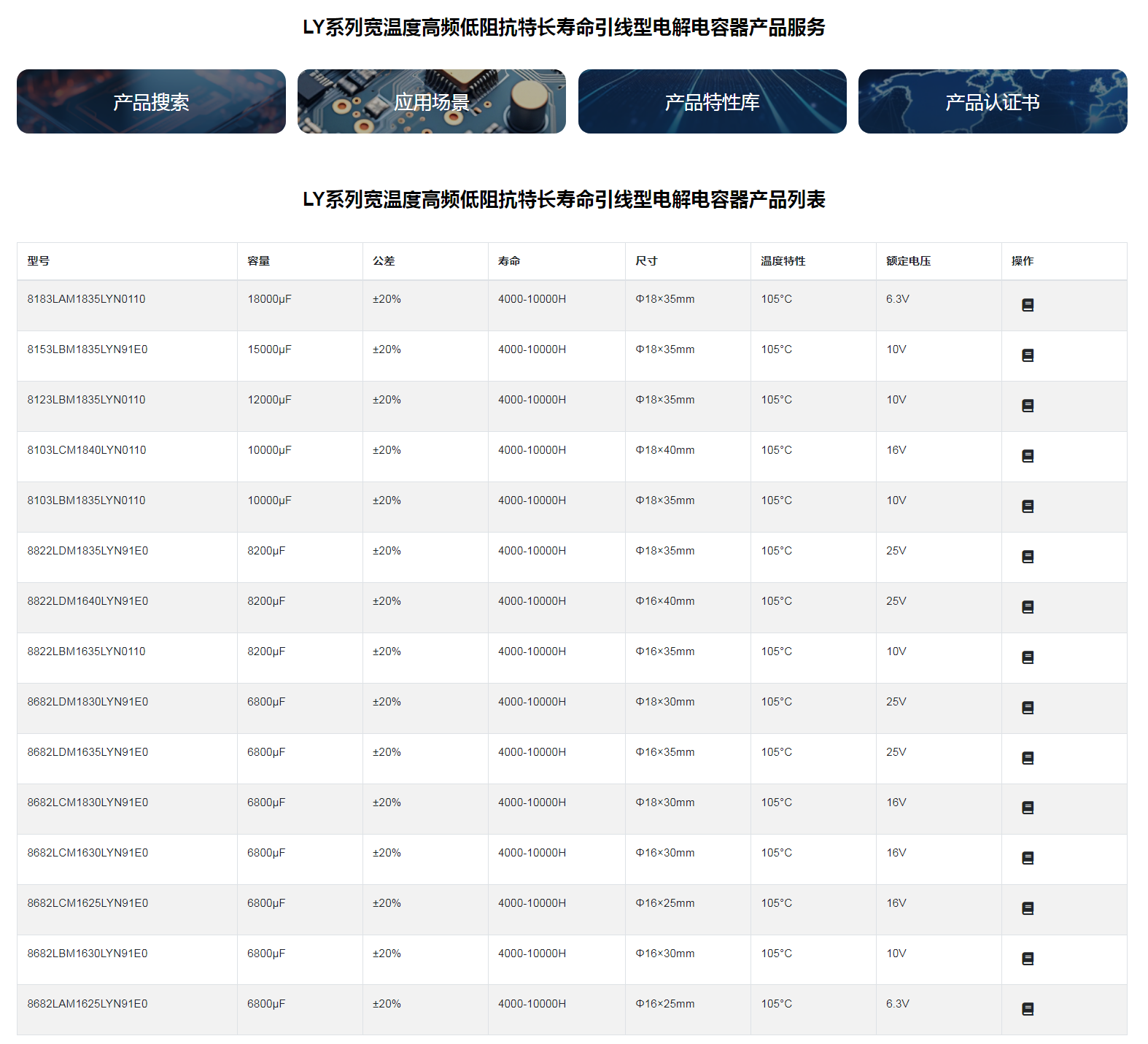Click book icon in 8153LBM1835LYN91E0 row
The height and width of the screenshot is (1044, 1148).
1028,355
